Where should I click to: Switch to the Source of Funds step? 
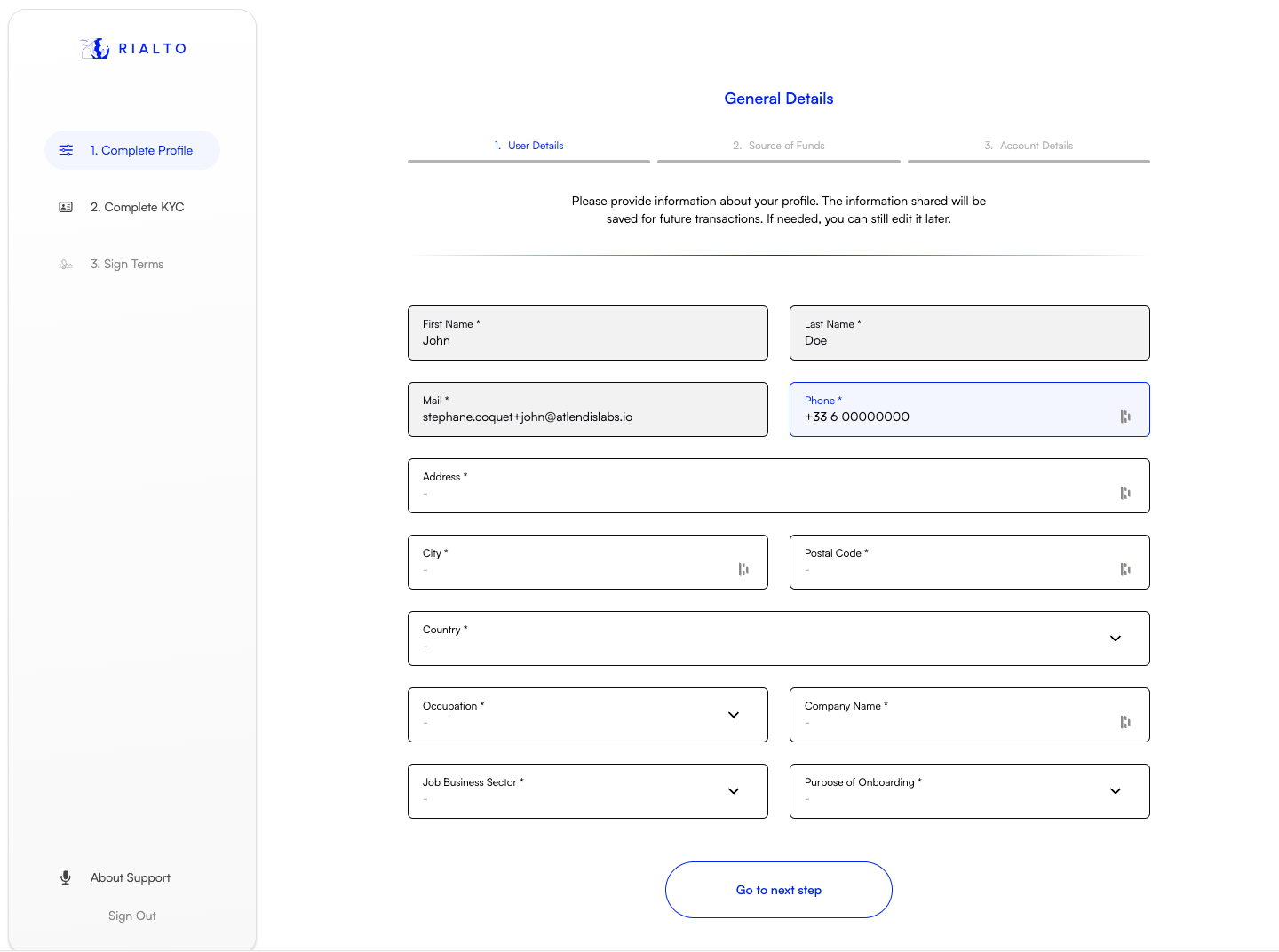[x=779, y=146]
